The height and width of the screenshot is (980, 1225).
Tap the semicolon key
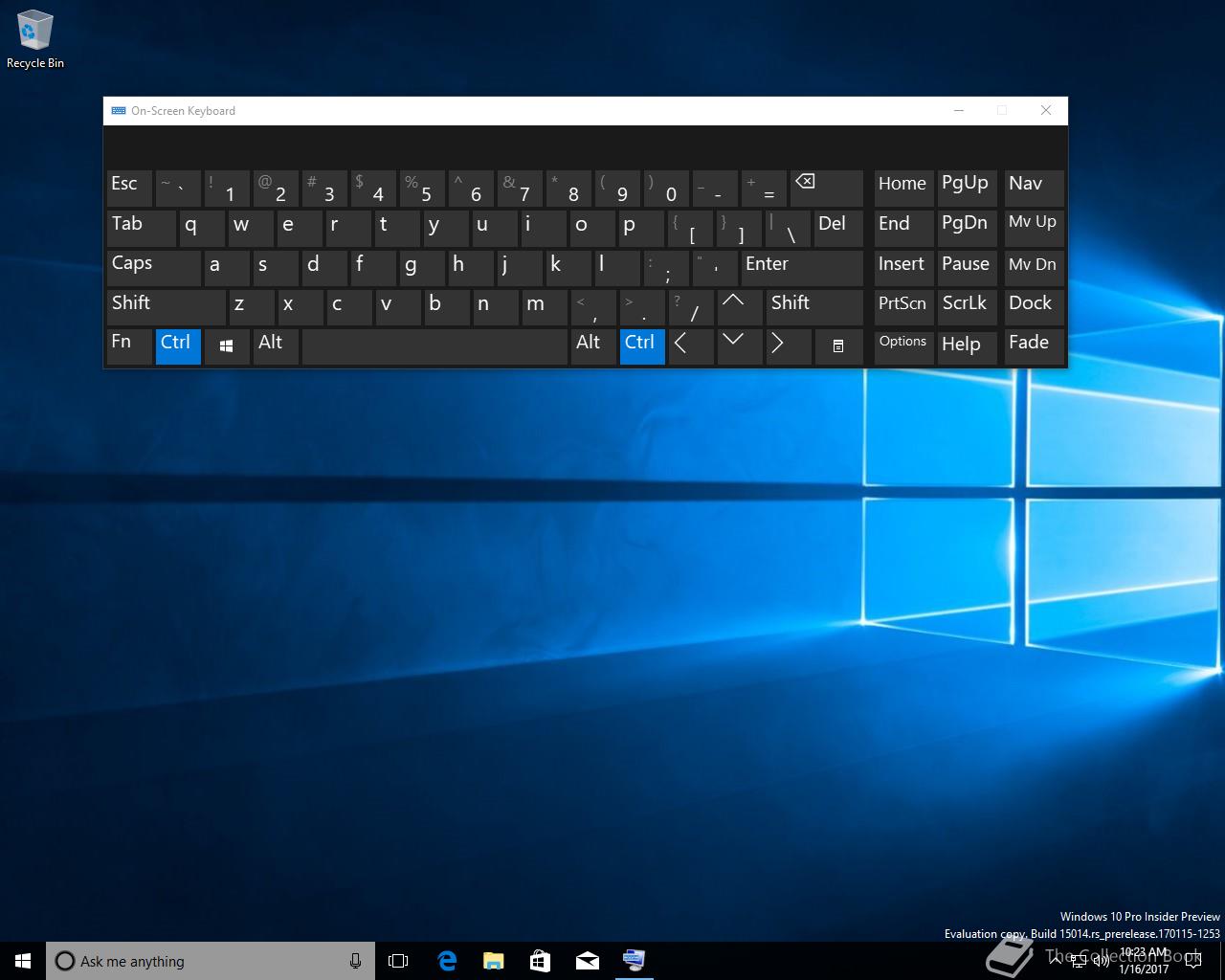(x=666, y=268)
